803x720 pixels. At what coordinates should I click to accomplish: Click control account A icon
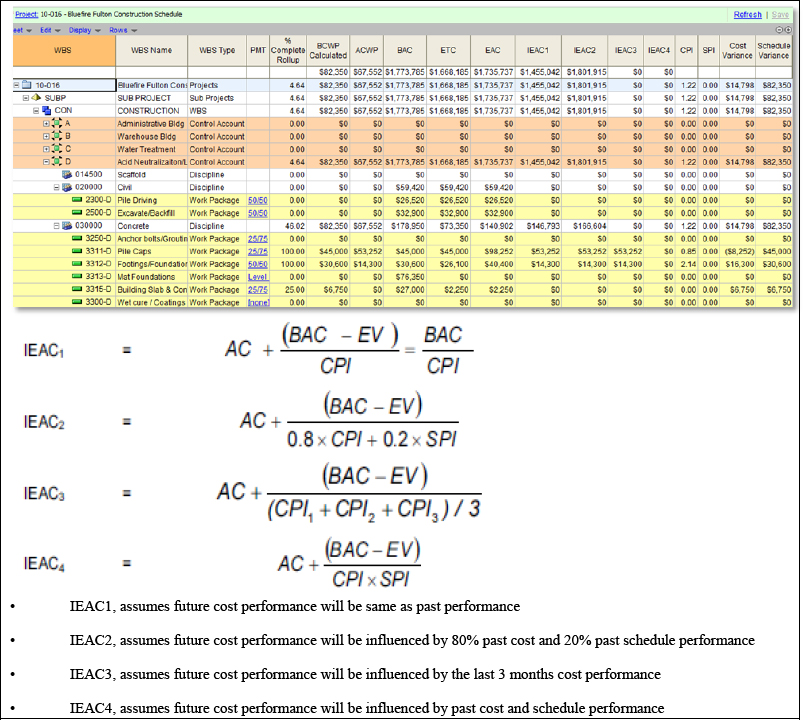56,123
